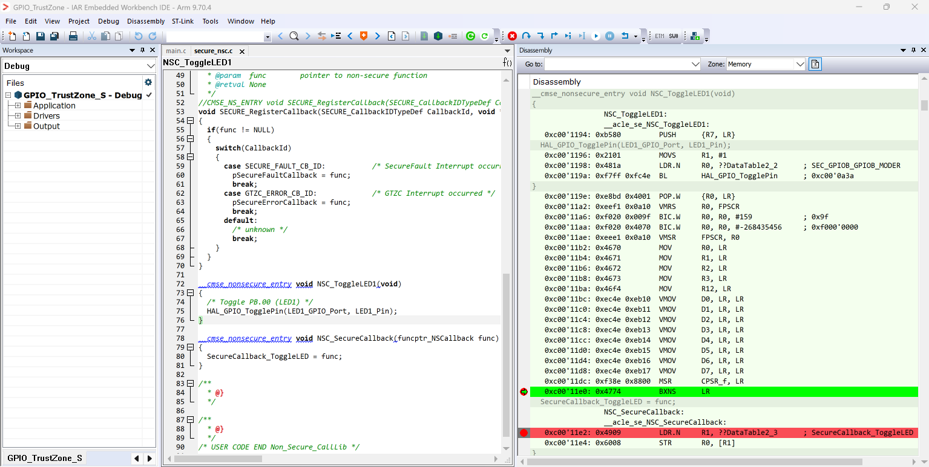This screenshot has width=929, height=467.
Task: Print the current document via toolbar
Action: click(x=73, y=36)
